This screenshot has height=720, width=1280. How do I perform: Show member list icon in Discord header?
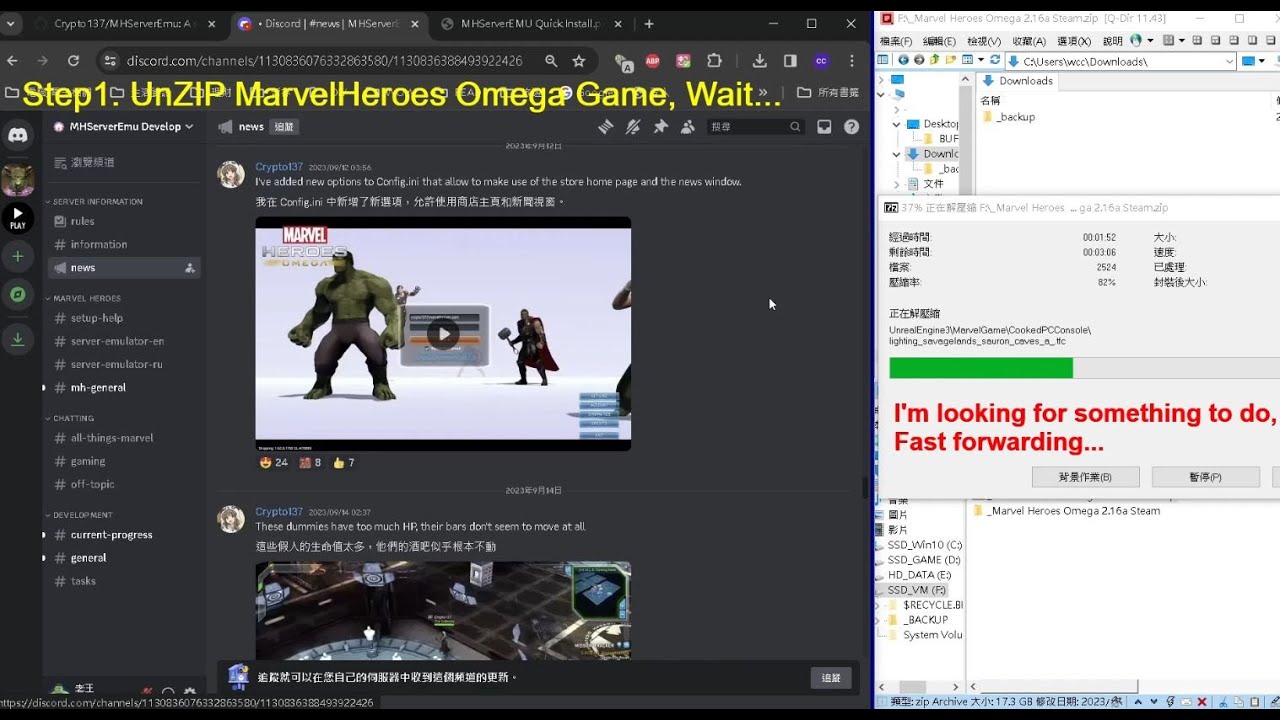coord(688,127)
